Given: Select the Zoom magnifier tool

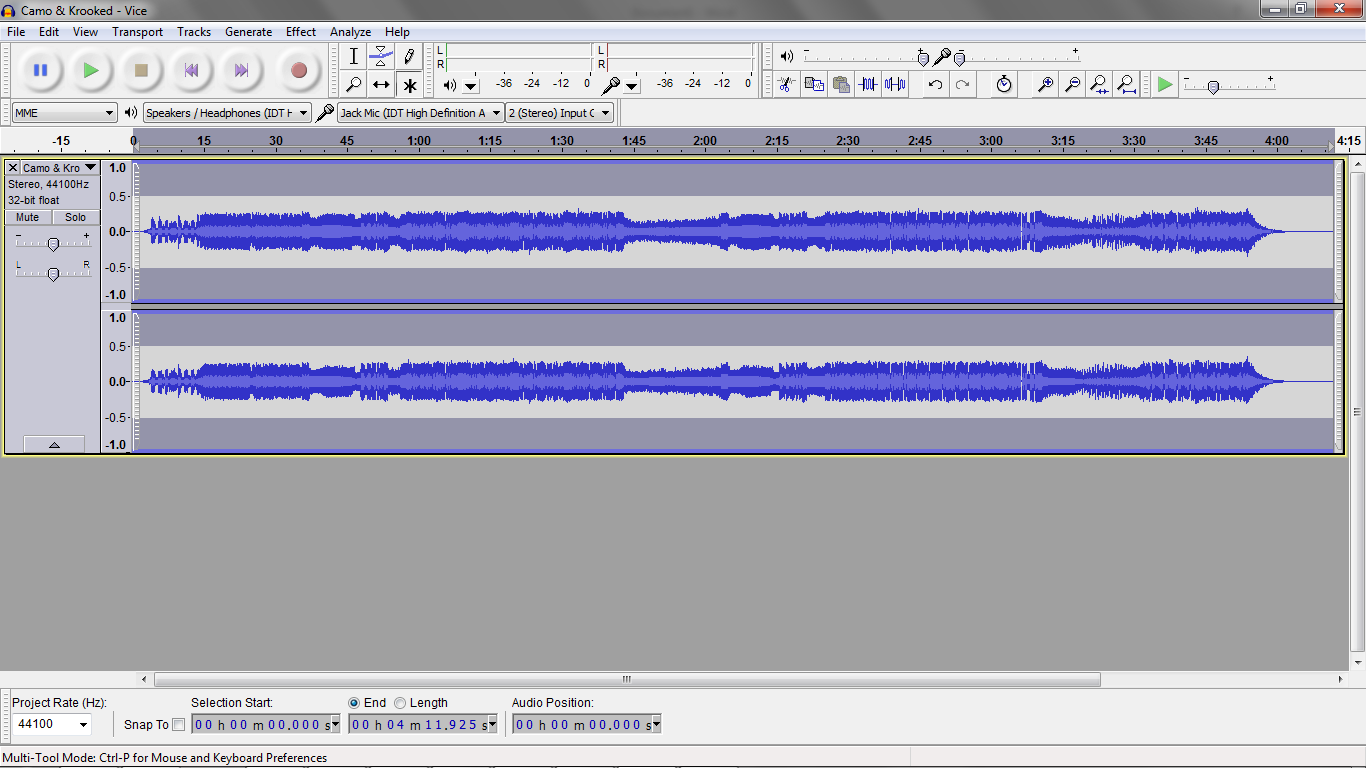Looking at the screenshot, I should pos(353,85).
